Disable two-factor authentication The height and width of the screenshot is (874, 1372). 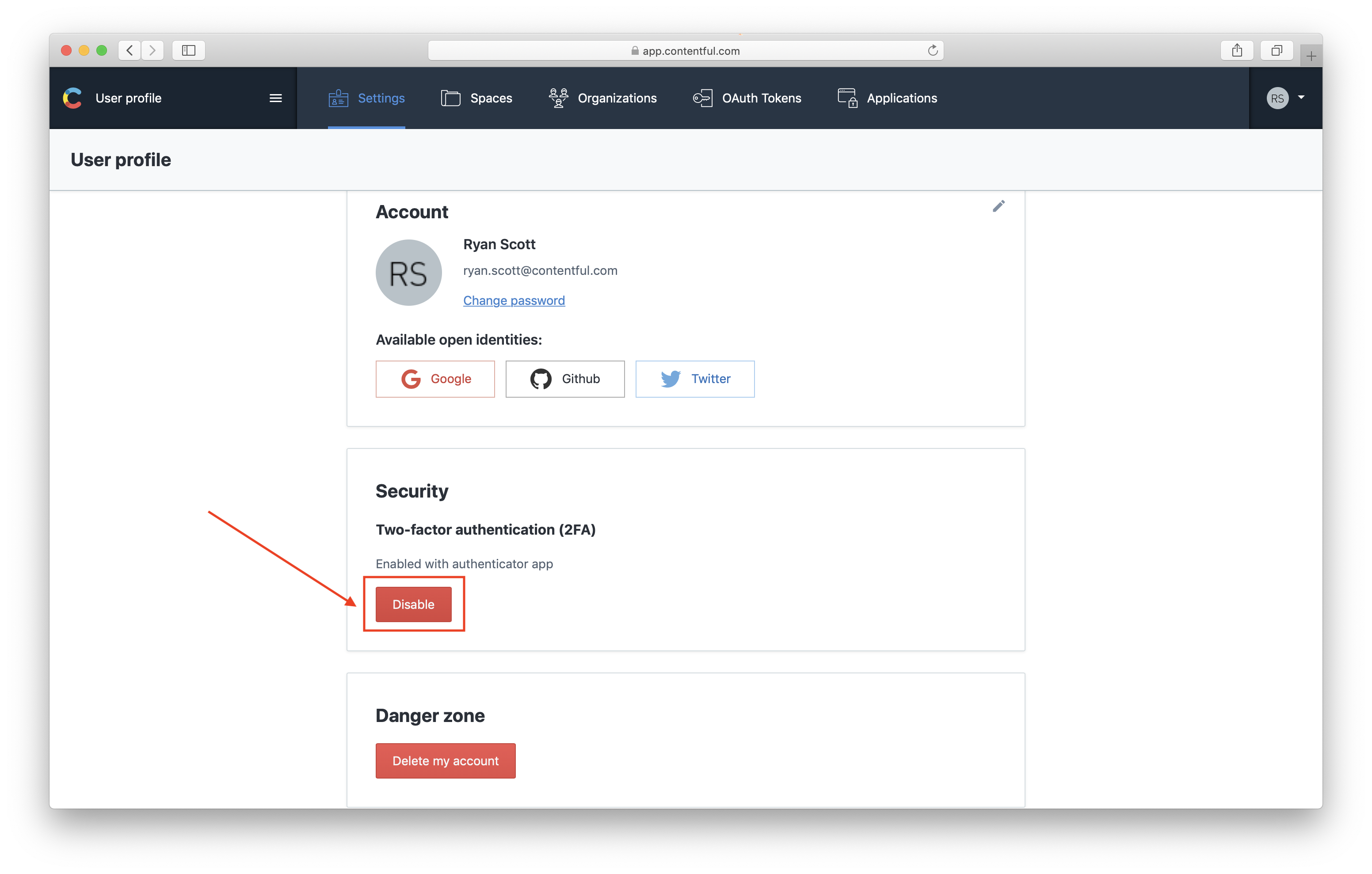coord(412,604)
